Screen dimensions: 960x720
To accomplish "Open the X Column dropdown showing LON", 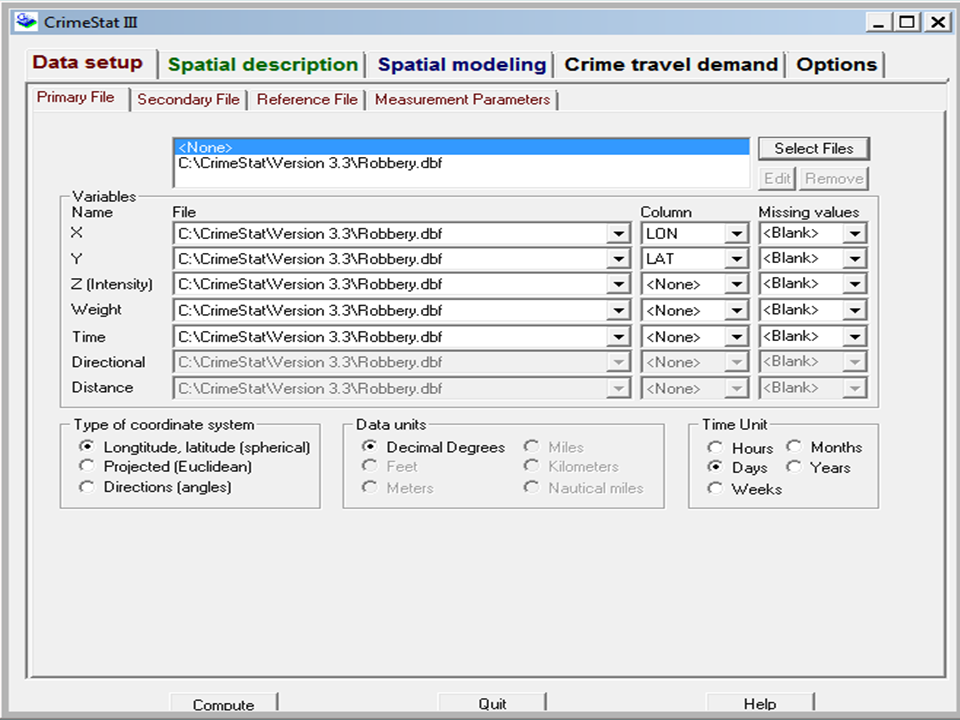I will coord(737,234).
